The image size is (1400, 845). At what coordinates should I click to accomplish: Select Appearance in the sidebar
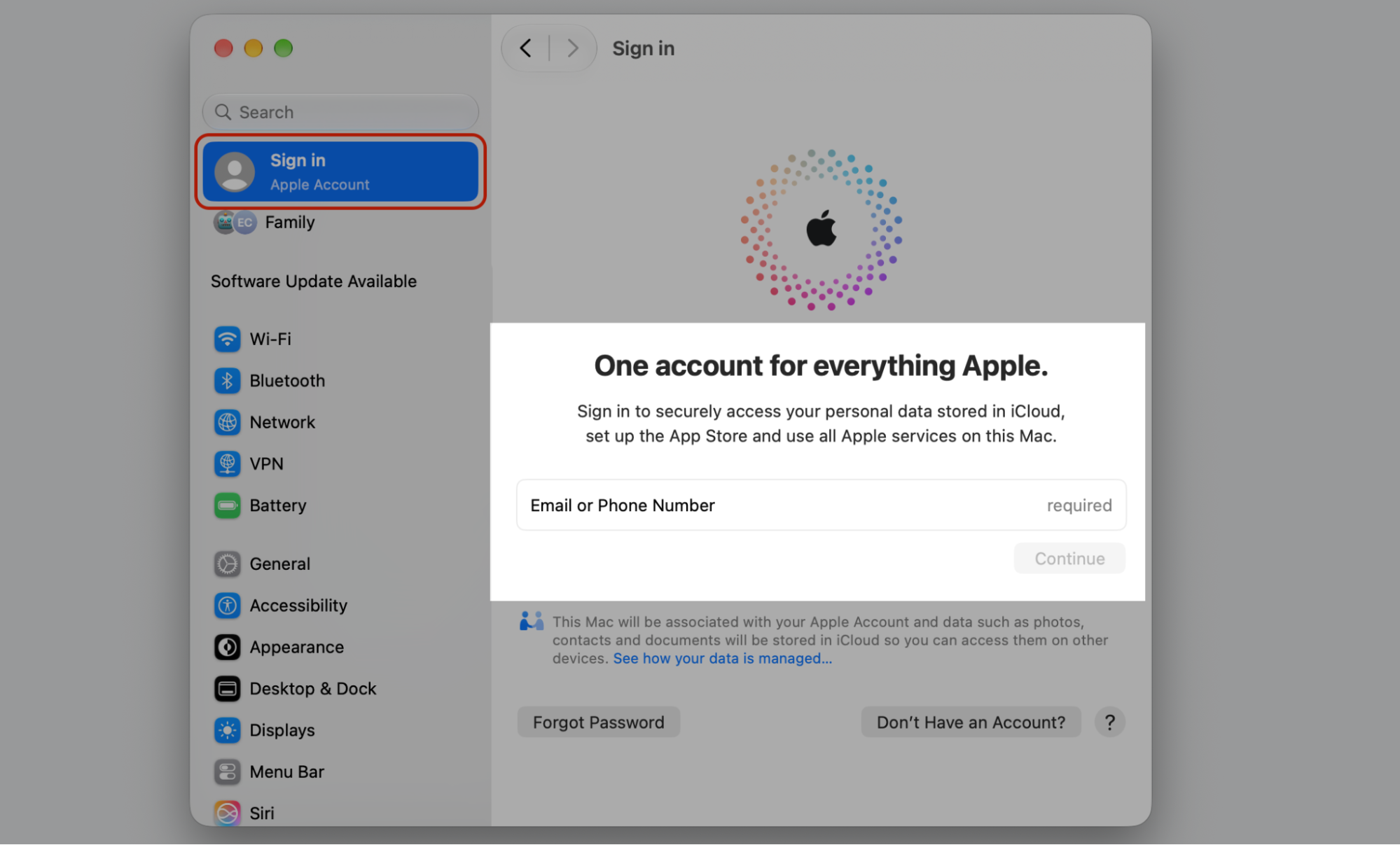click(x=340, y=648)
